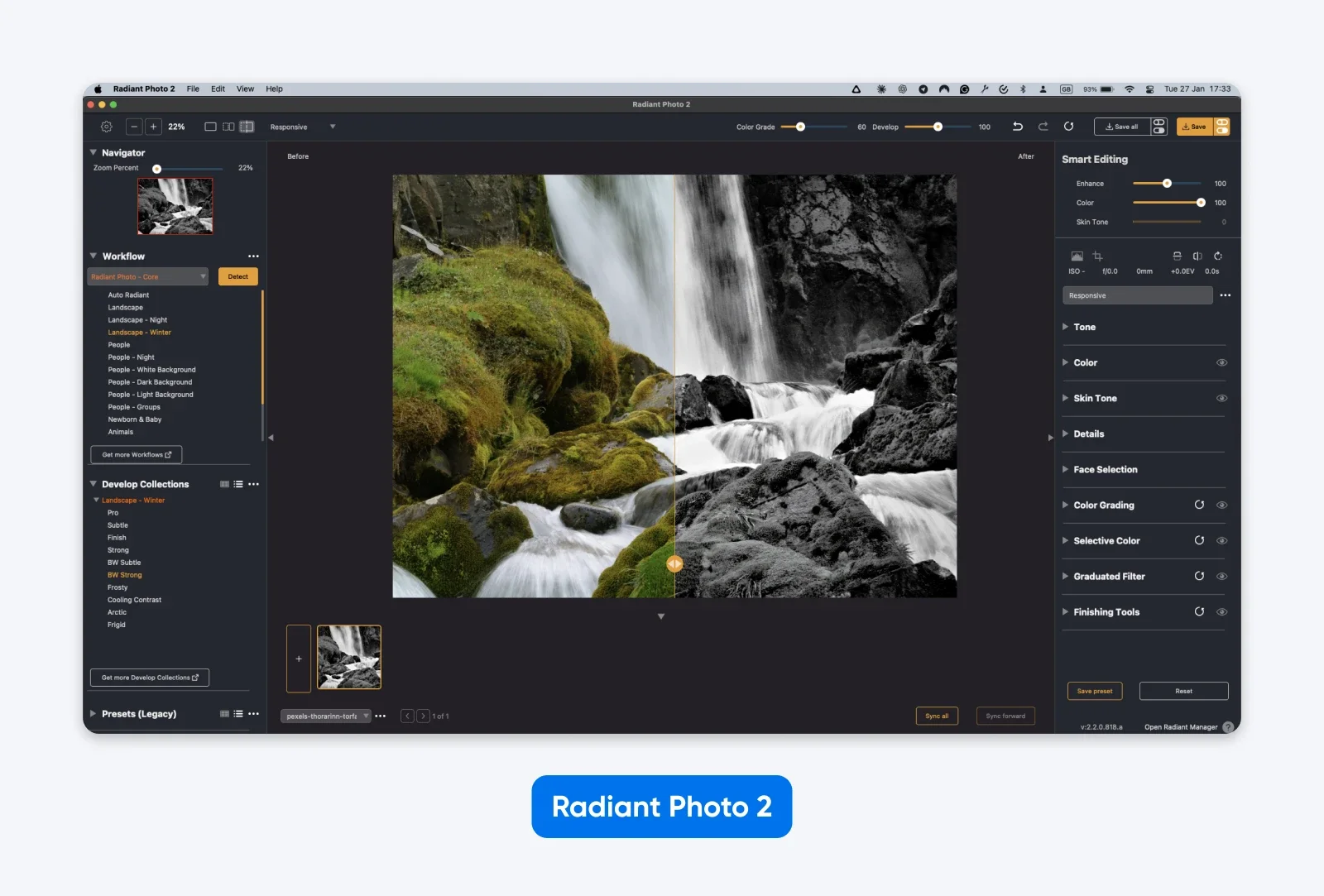
Task: Click the flip horizontal icon
Action: (x=1197, y=256)
